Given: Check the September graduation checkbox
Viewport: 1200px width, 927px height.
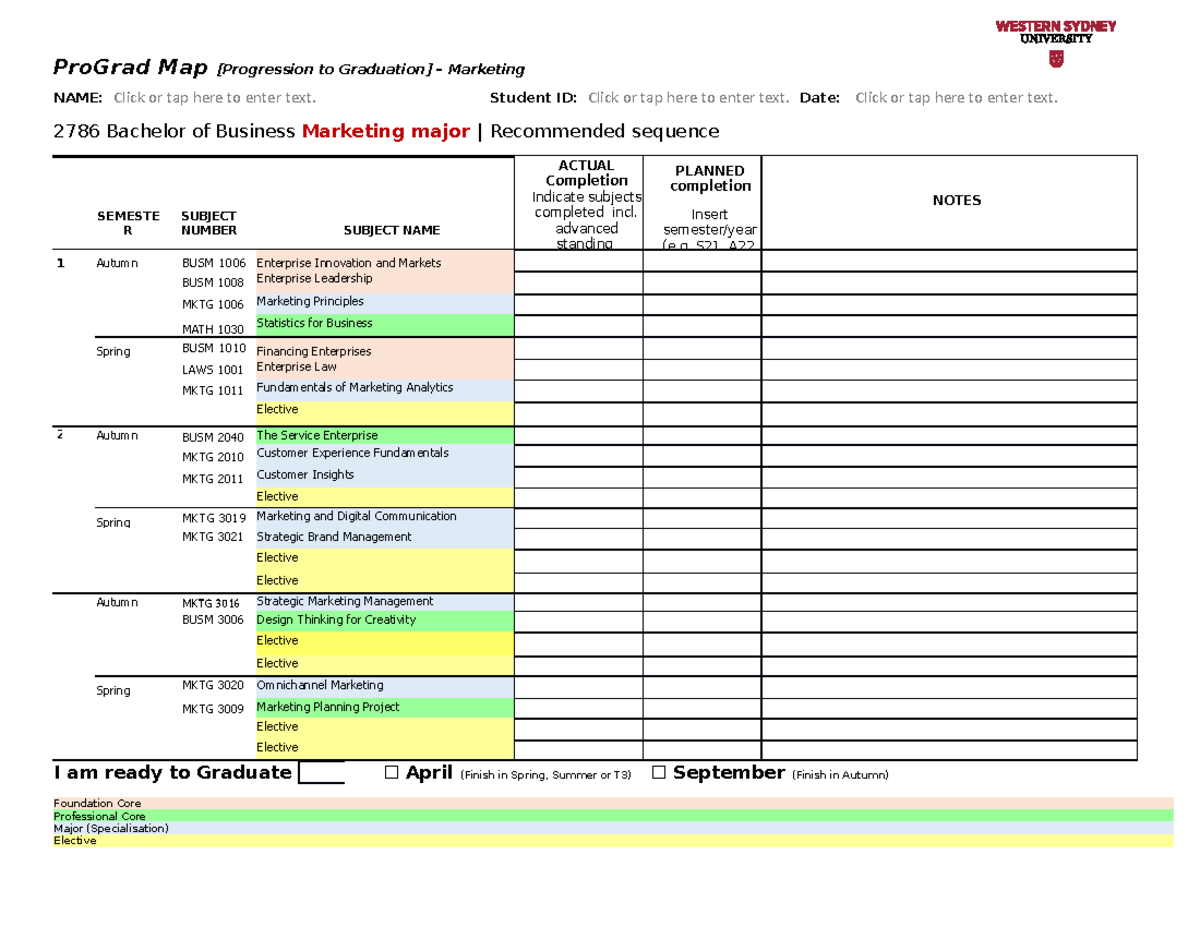Looking at the screenshot, I should 658,772.
